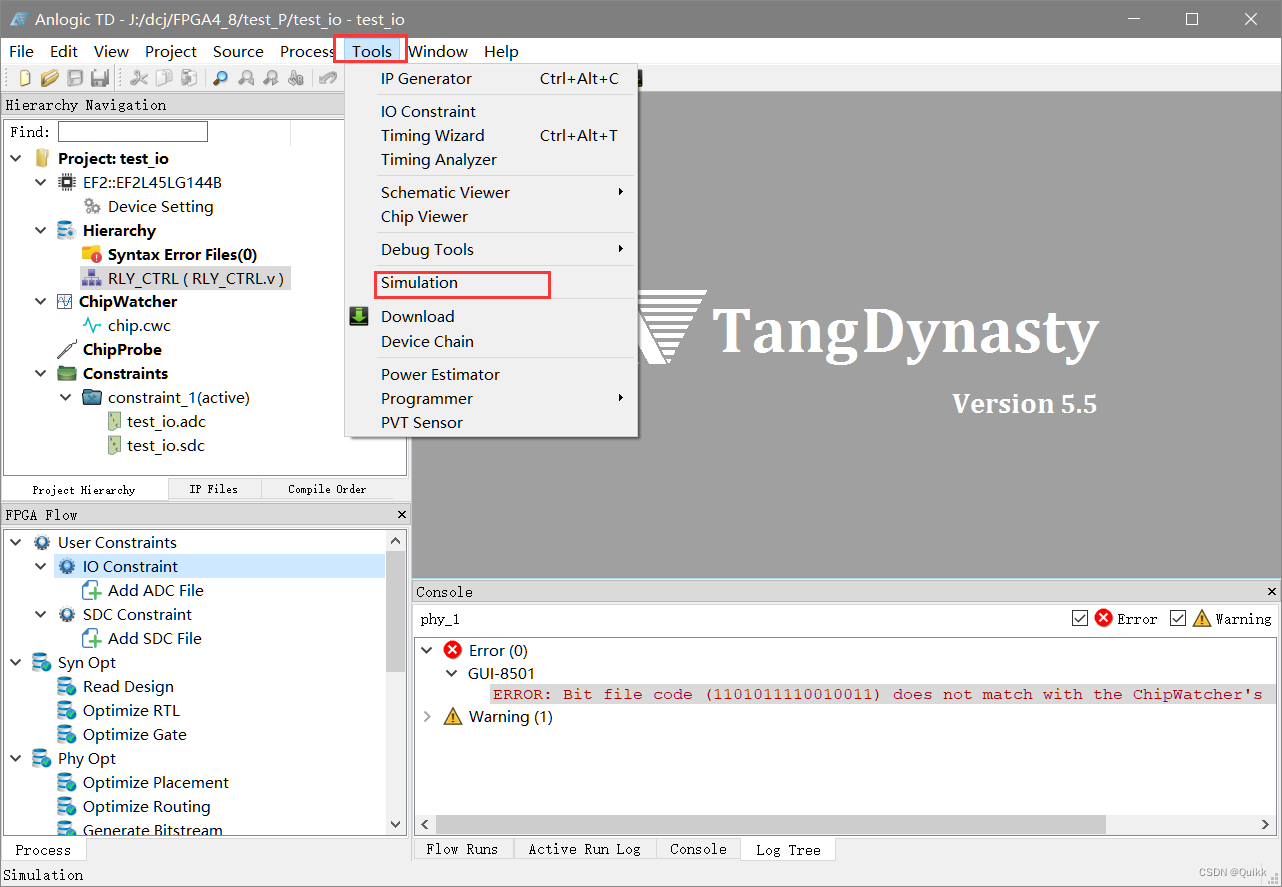Click the file icon beside test_io.adc

[114, 421]
